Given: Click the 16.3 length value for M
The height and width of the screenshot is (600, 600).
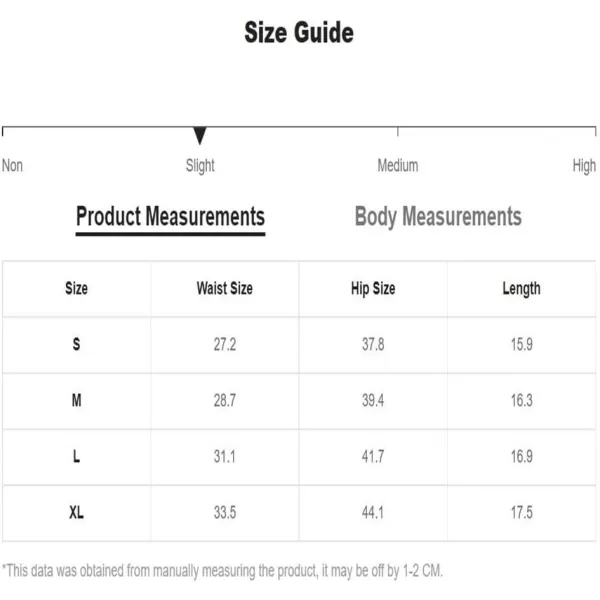Looking at the screenshot, I should (x=522, y=400).
